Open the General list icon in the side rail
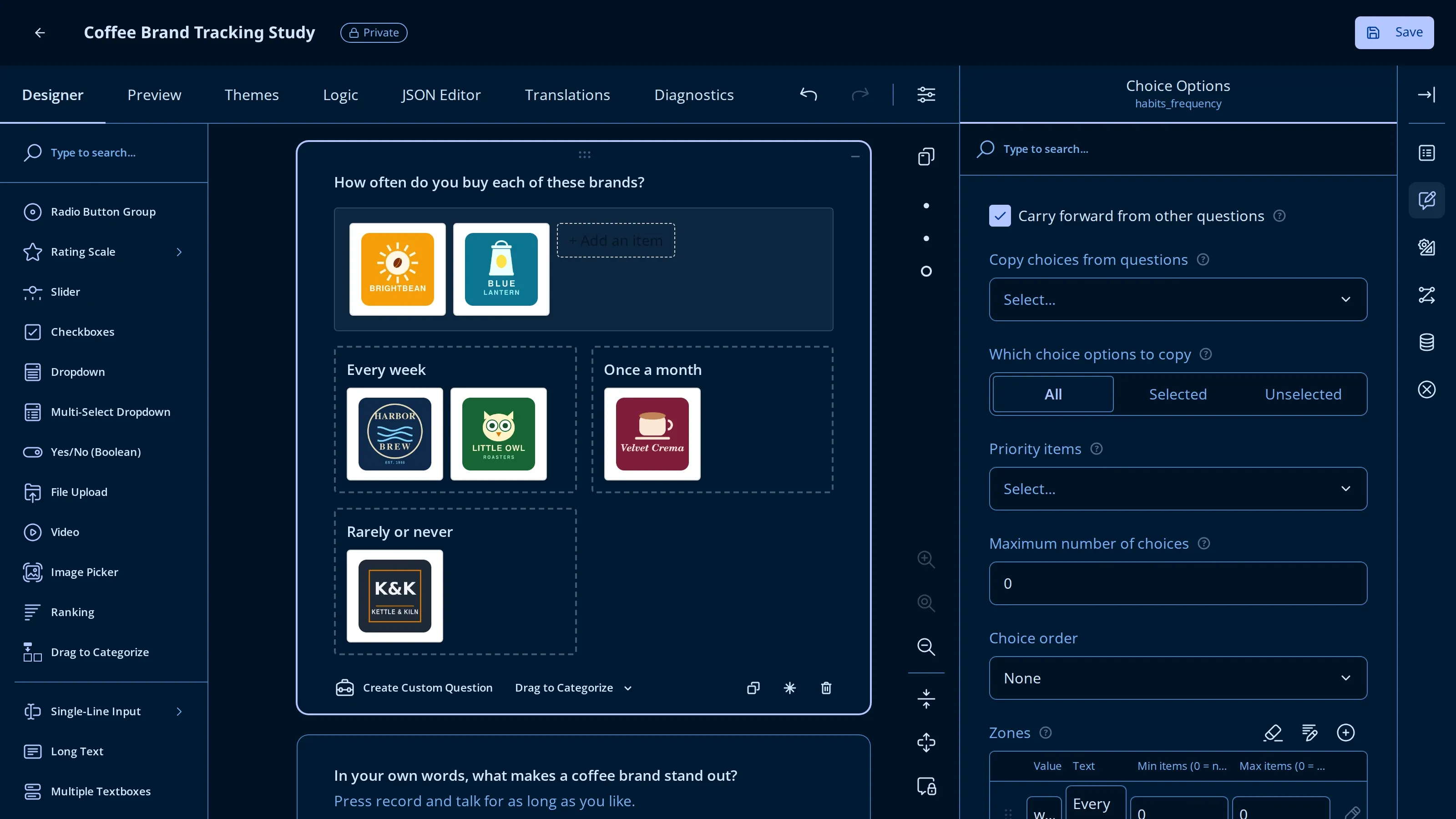Screen dimensions: 1456x819 coord(1426,152)
